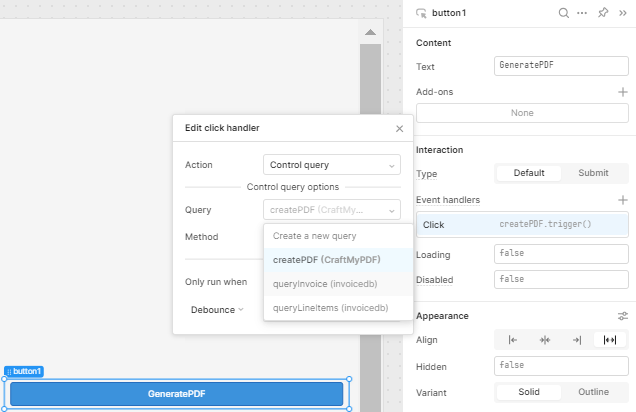Image resolution: width=636 pixels, height=412 pixels.
Task: Click the canvas scrollbar up arrow
Action: (370, 32)
